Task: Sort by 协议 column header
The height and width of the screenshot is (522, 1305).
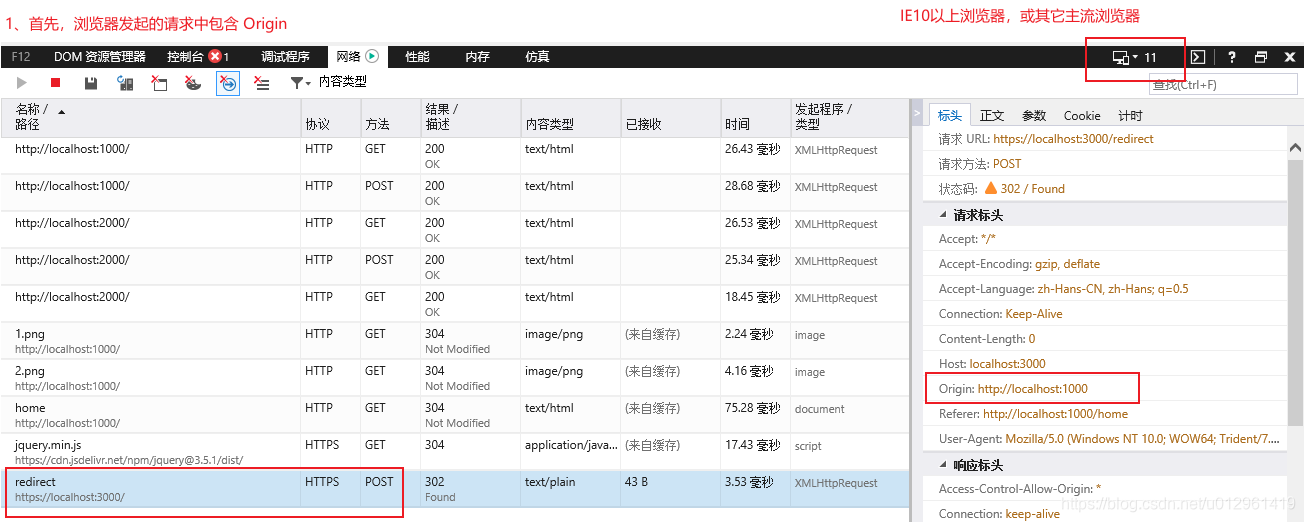Action: pyautogui.click(x=330, y=117)
